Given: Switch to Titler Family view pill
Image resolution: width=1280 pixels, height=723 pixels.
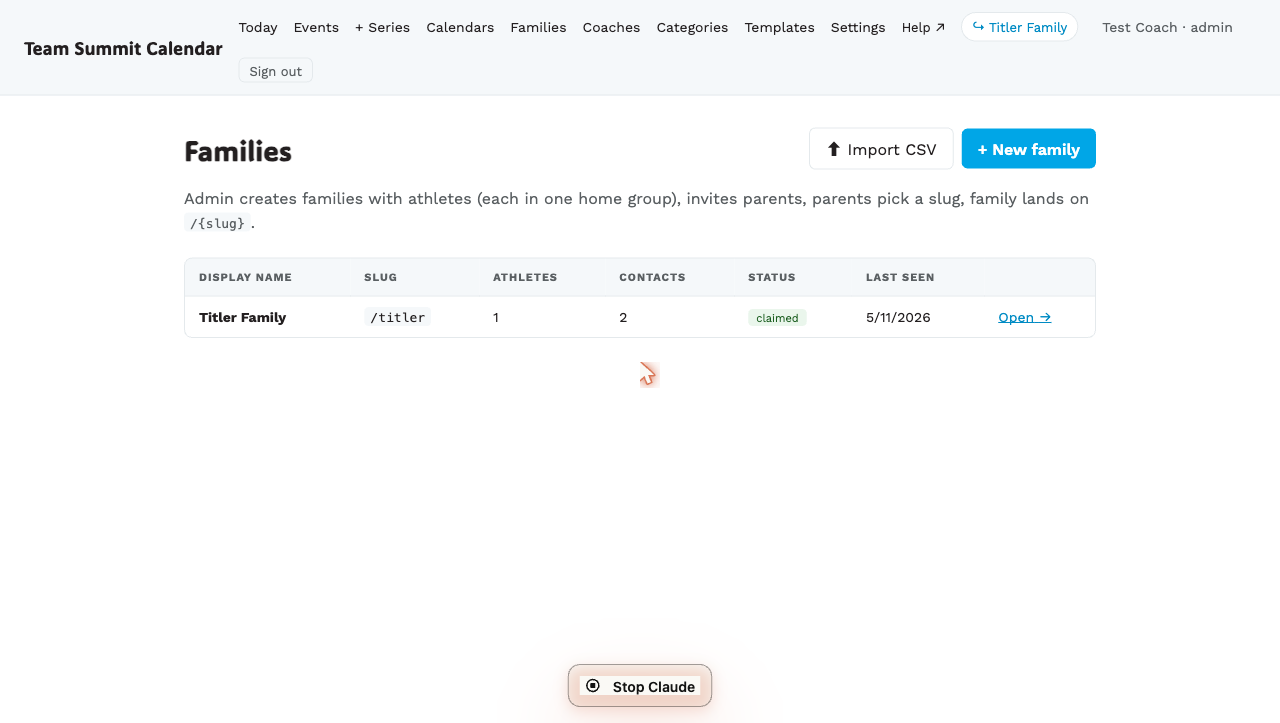Looking at the screenshot, I should 1019,27.
